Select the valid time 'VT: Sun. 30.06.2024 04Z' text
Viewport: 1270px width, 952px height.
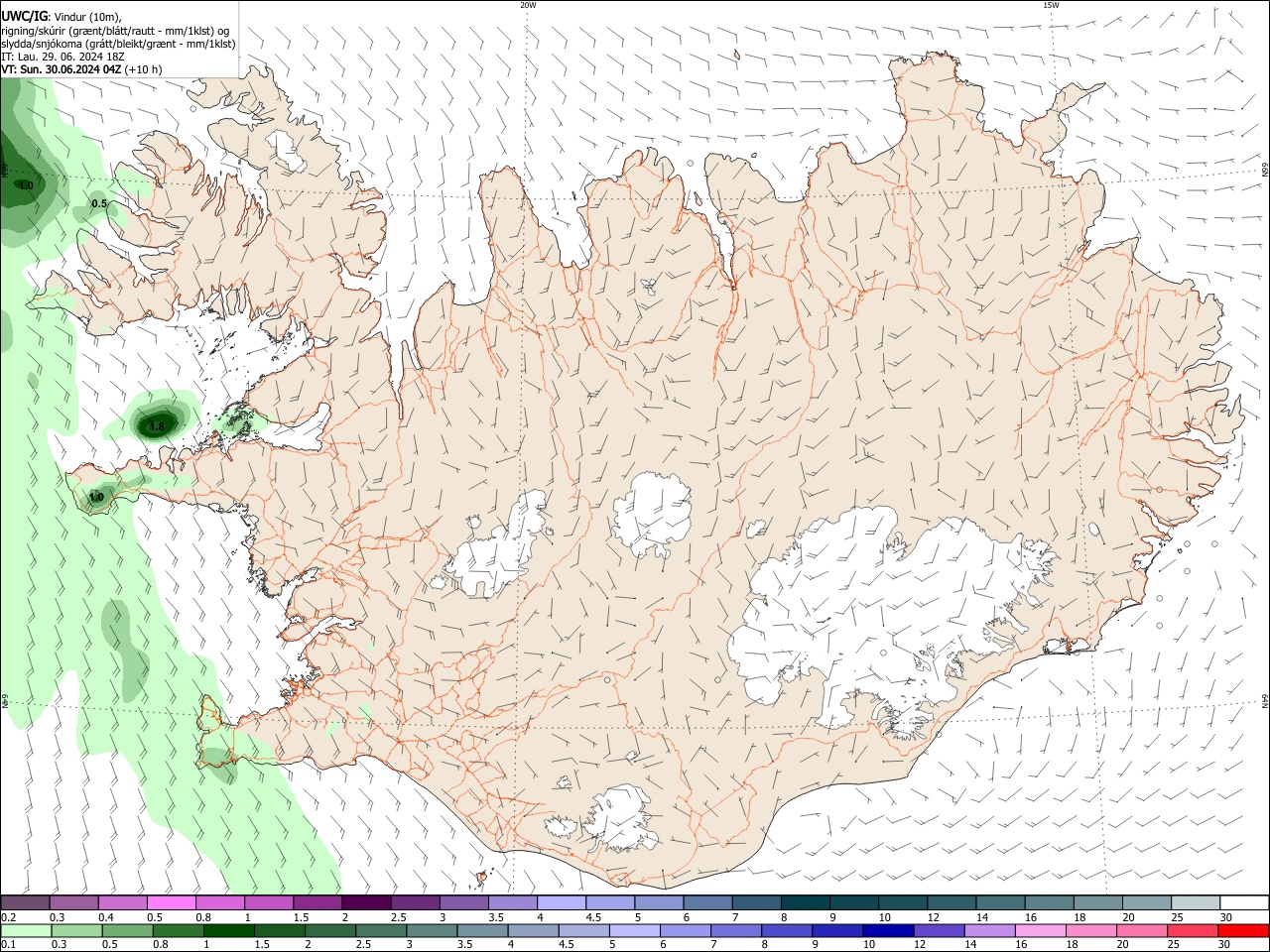62,69
